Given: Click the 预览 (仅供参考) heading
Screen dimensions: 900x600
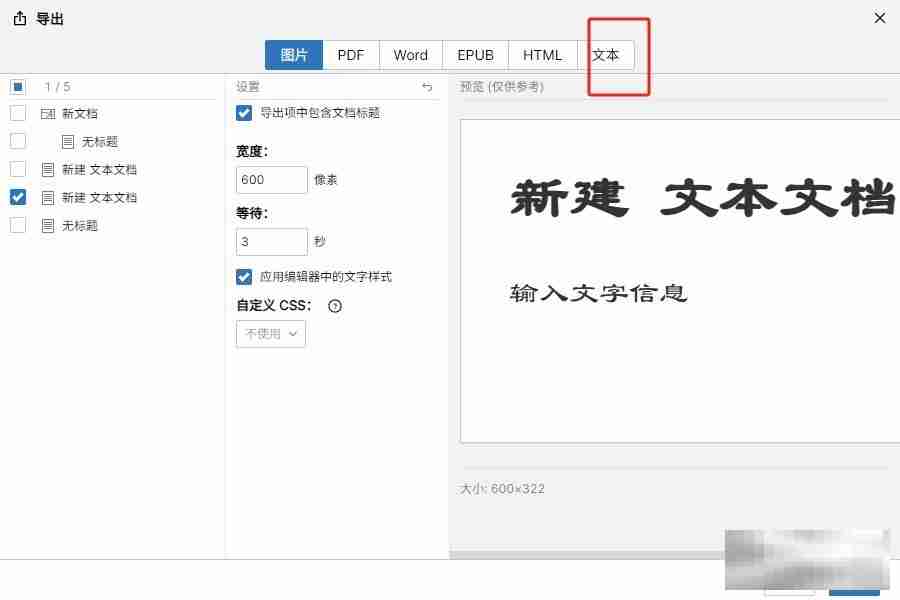Looking at the screenshot, I should pyautogui.click(x=502, y=87).
